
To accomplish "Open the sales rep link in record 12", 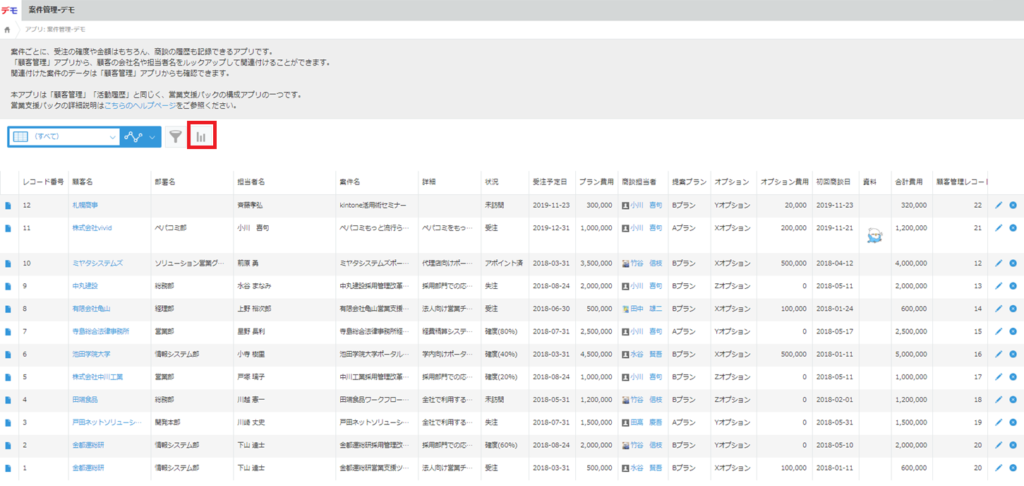I will [647, 205].
